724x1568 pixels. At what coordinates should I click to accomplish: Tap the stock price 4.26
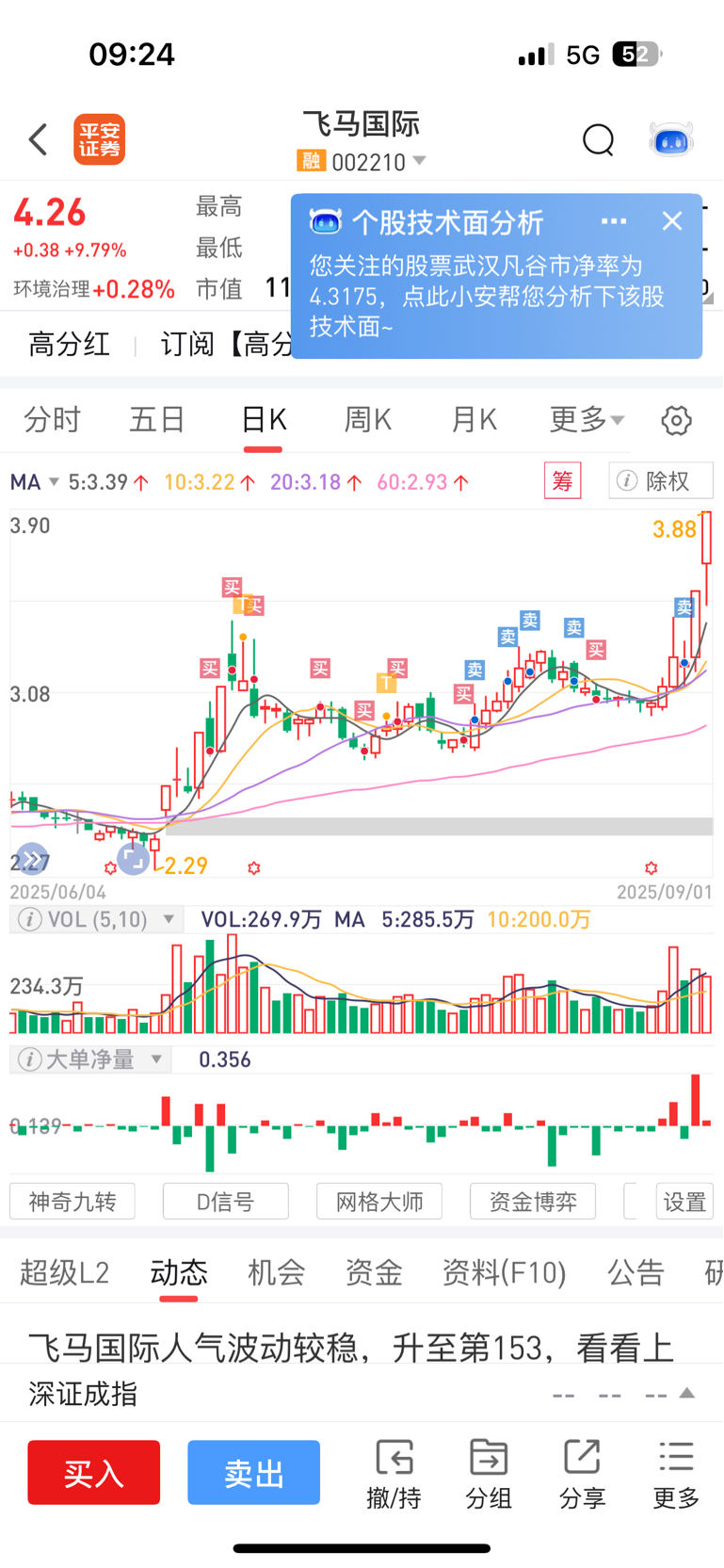(50, 213)
